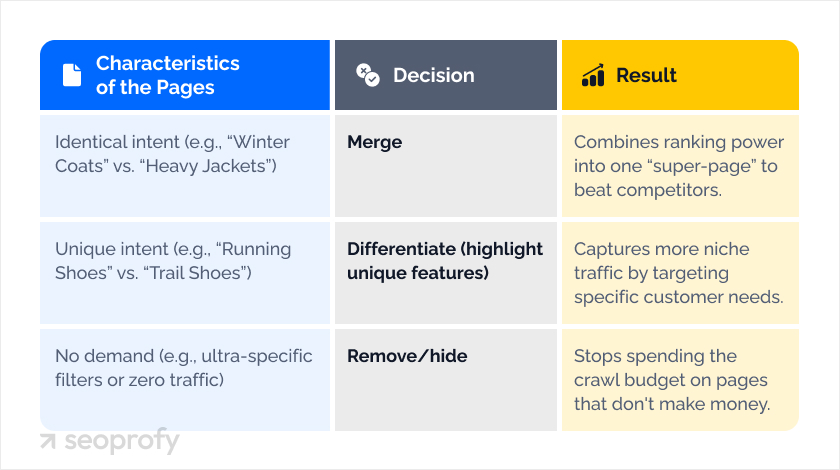Click the bar chart icon beside Result

point(593,75)
